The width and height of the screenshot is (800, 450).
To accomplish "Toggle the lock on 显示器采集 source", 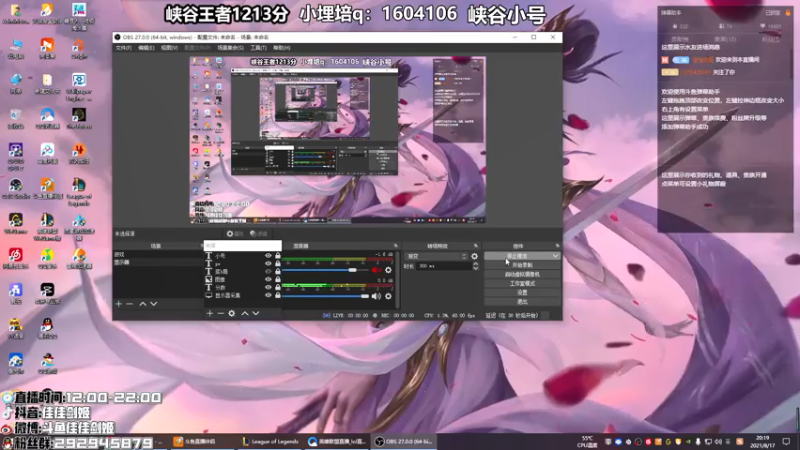I will tap(278, 295).
